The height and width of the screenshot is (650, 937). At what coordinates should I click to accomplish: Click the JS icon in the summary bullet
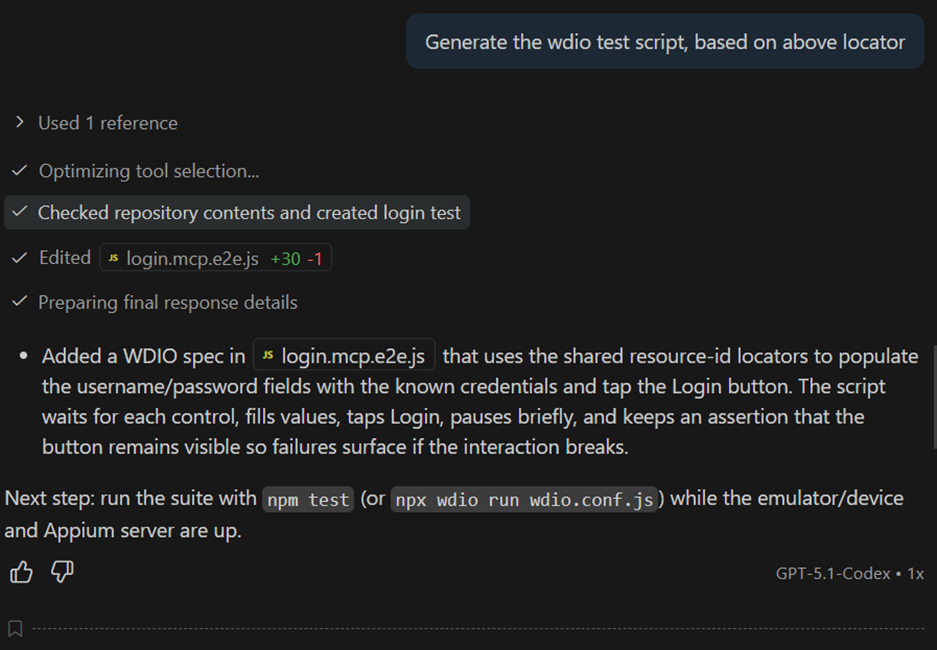268,356
